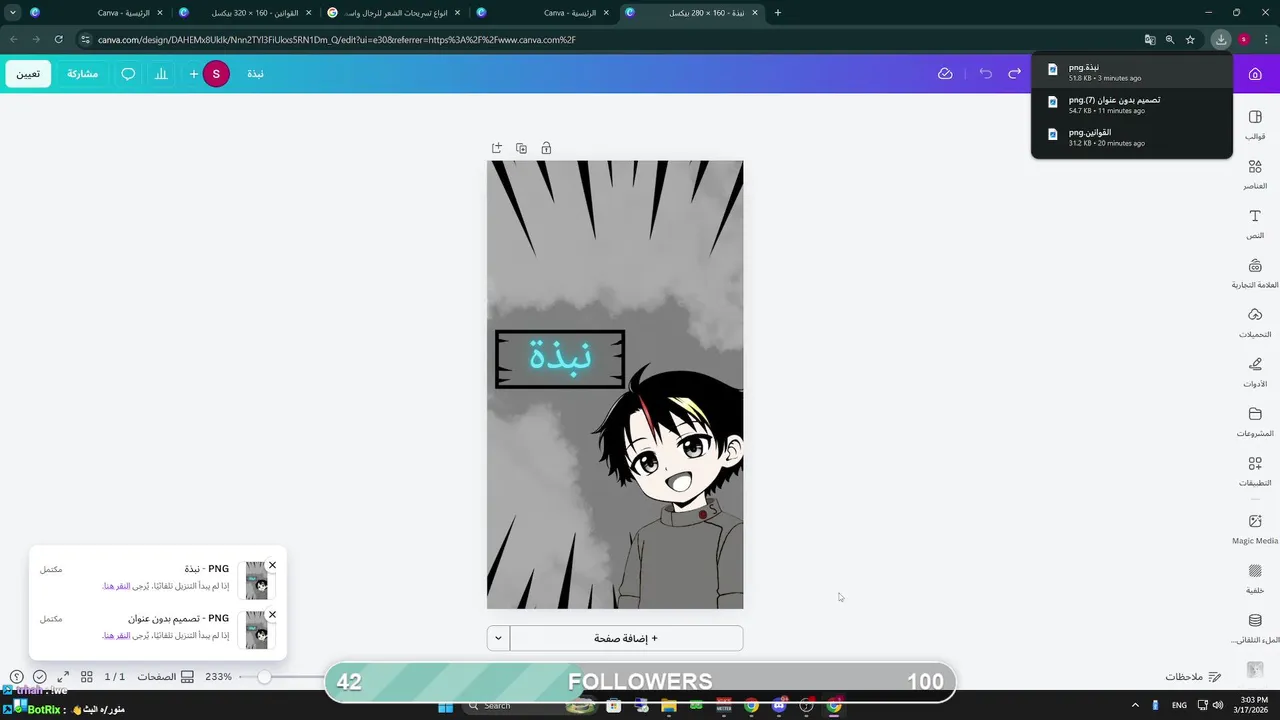Click the design title نبذة in header
The image size is (1280, 720).
pos(256,74)
